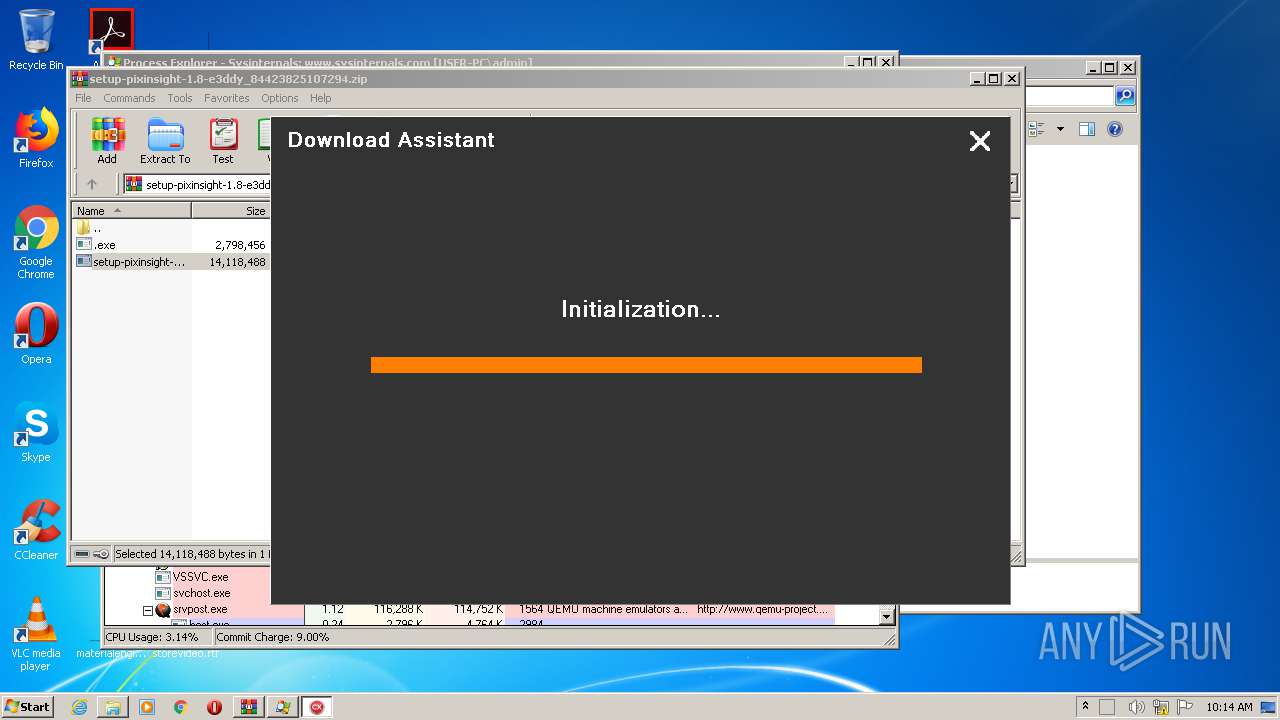
Task: Click the Help icon in Explorer window
Action: coord(1115,129)
